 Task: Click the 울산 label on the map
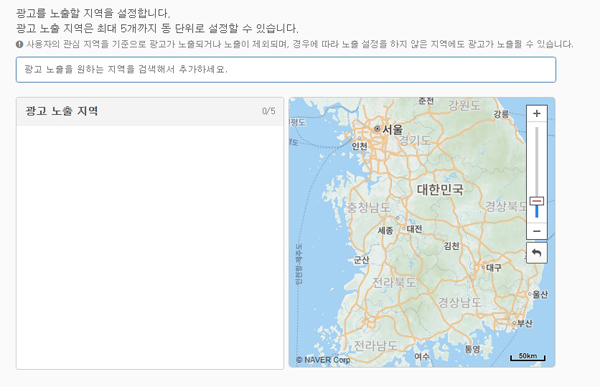tap(540, 294)
